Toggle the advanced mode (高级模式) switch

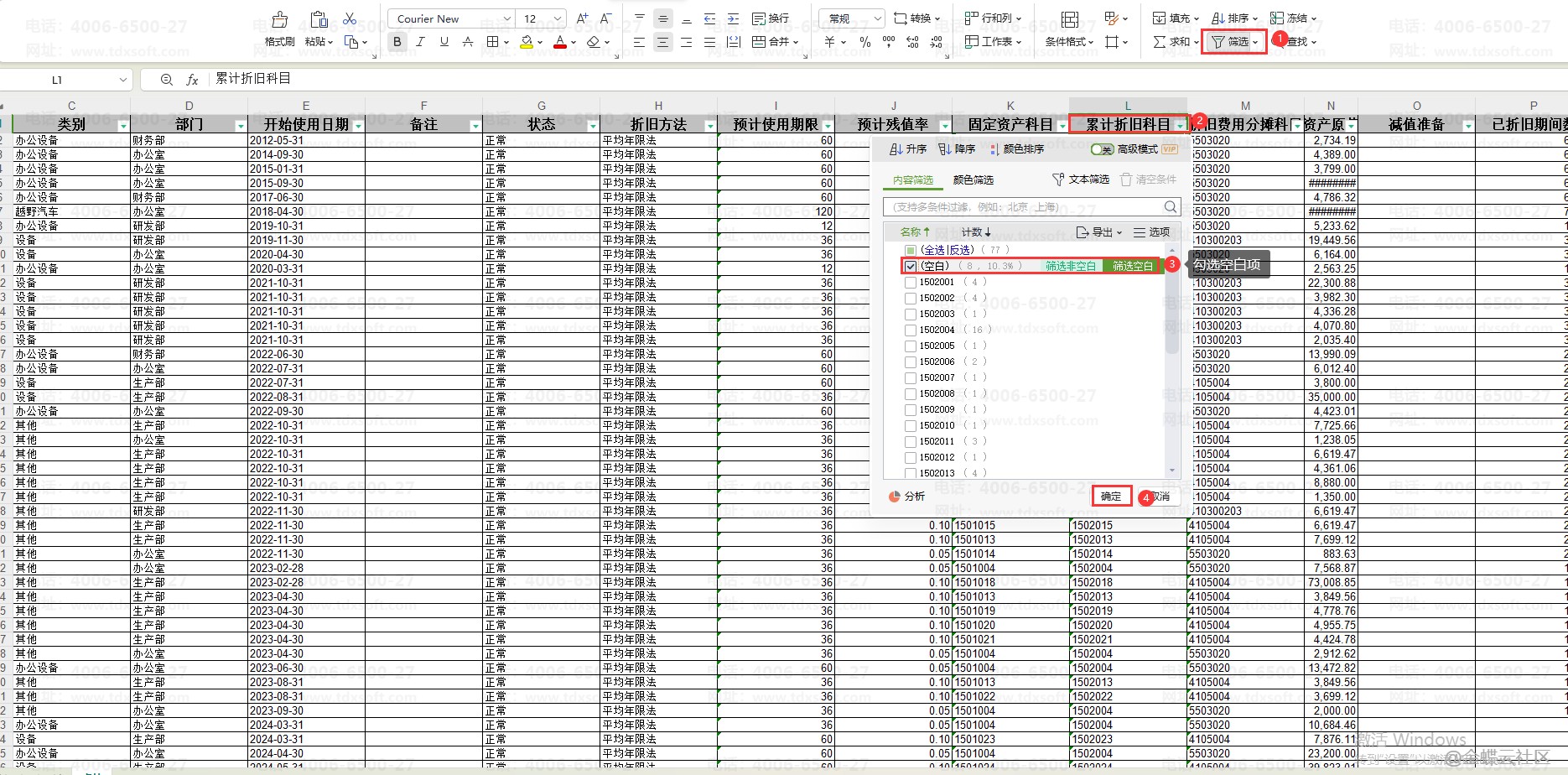tap(1102, 149)
